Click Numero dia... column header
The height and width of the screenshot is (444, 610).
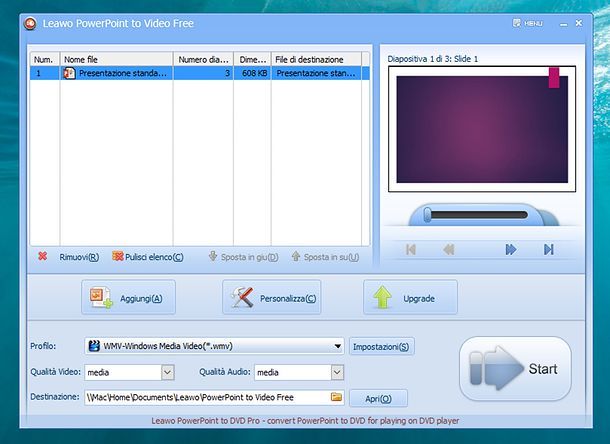203,59
